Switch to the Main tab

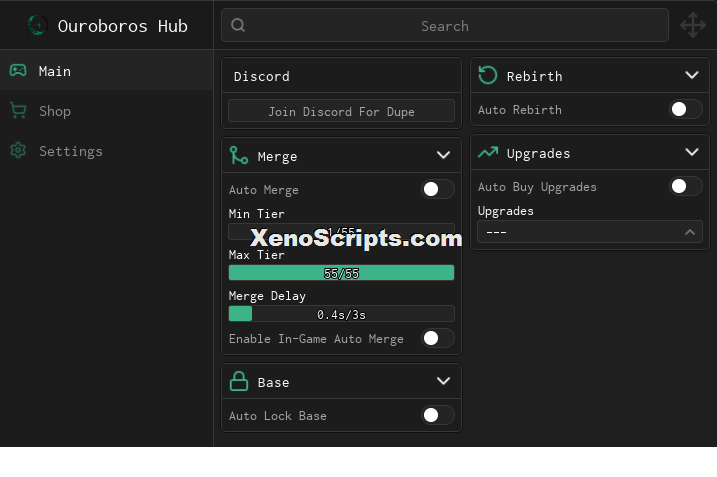107,70
